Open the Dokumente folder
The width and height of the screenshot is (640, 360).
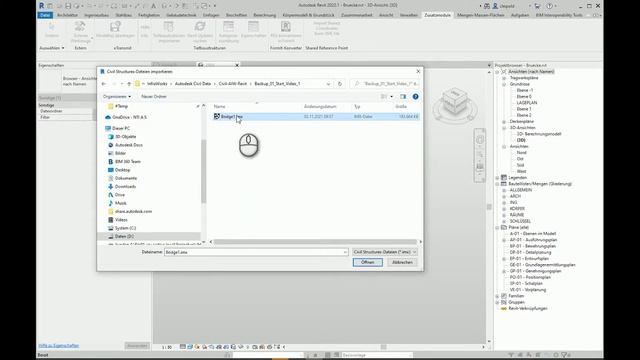click(x=122, y=178)
